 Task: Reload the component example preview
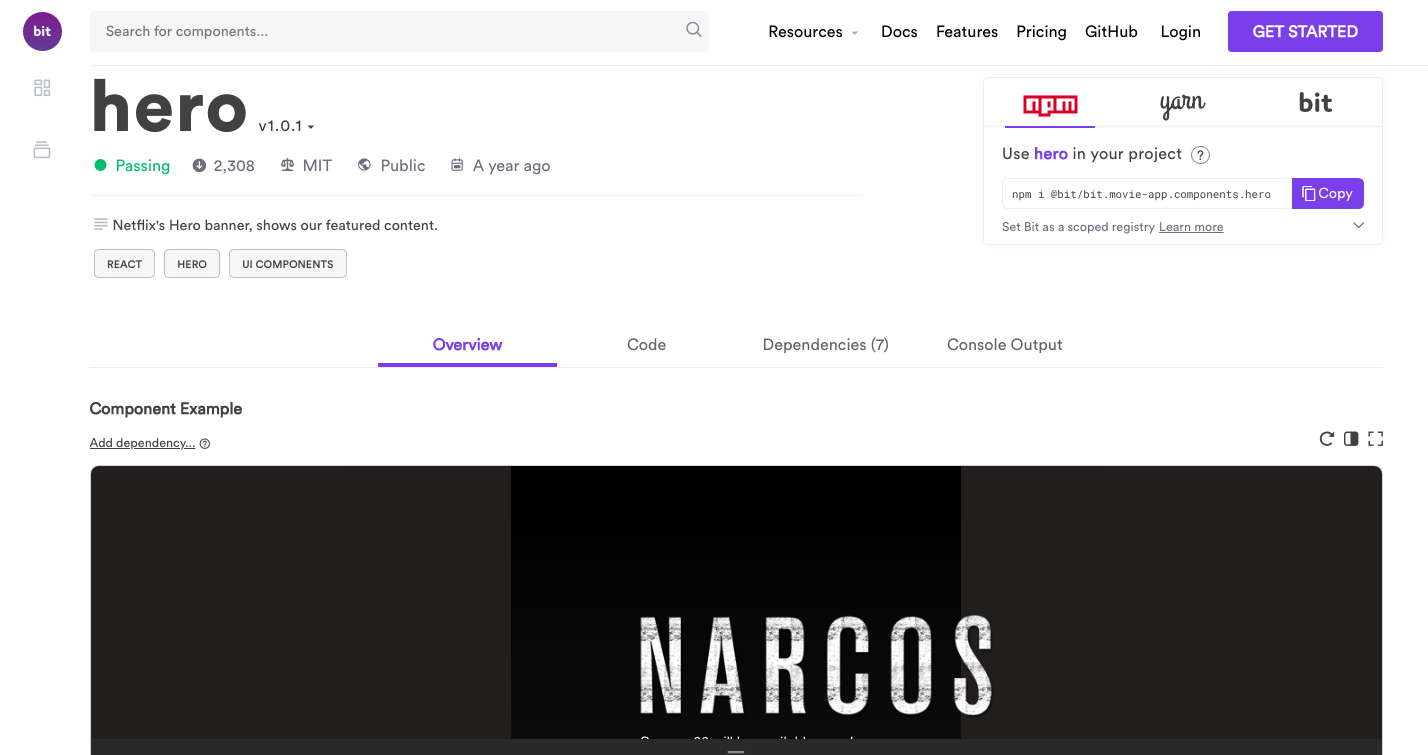point(1327,438)
